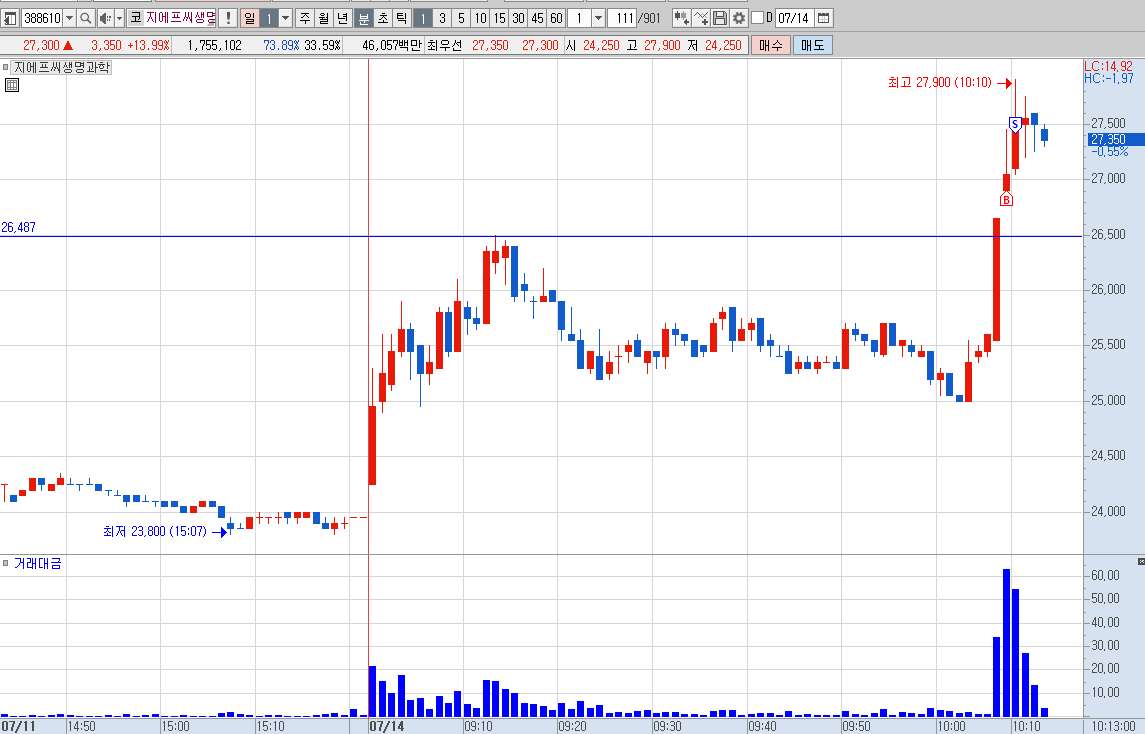Click the 111 candle count input field
Screen dimensions: 1145x734
pos(623,18)
